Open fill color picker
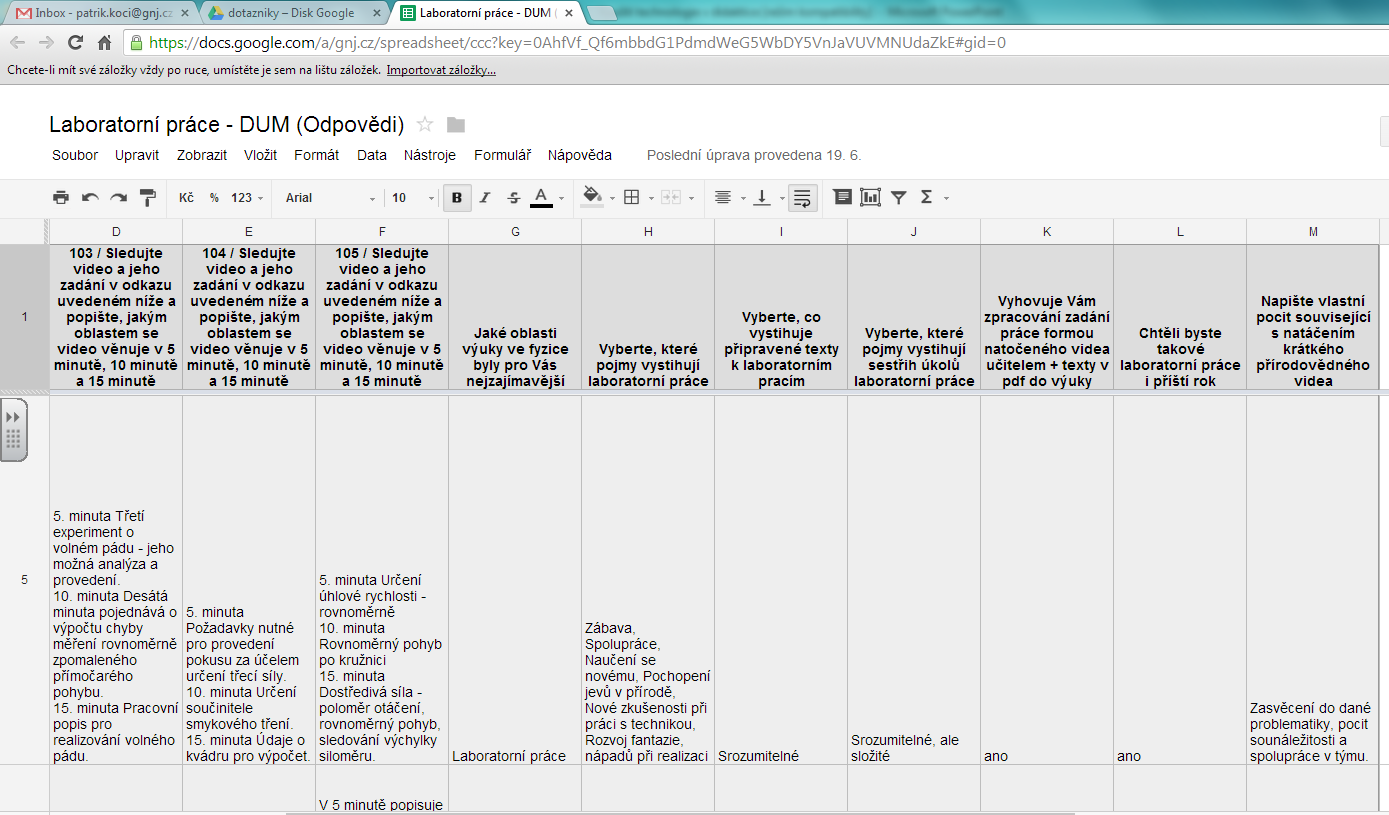 pos(596,198)
